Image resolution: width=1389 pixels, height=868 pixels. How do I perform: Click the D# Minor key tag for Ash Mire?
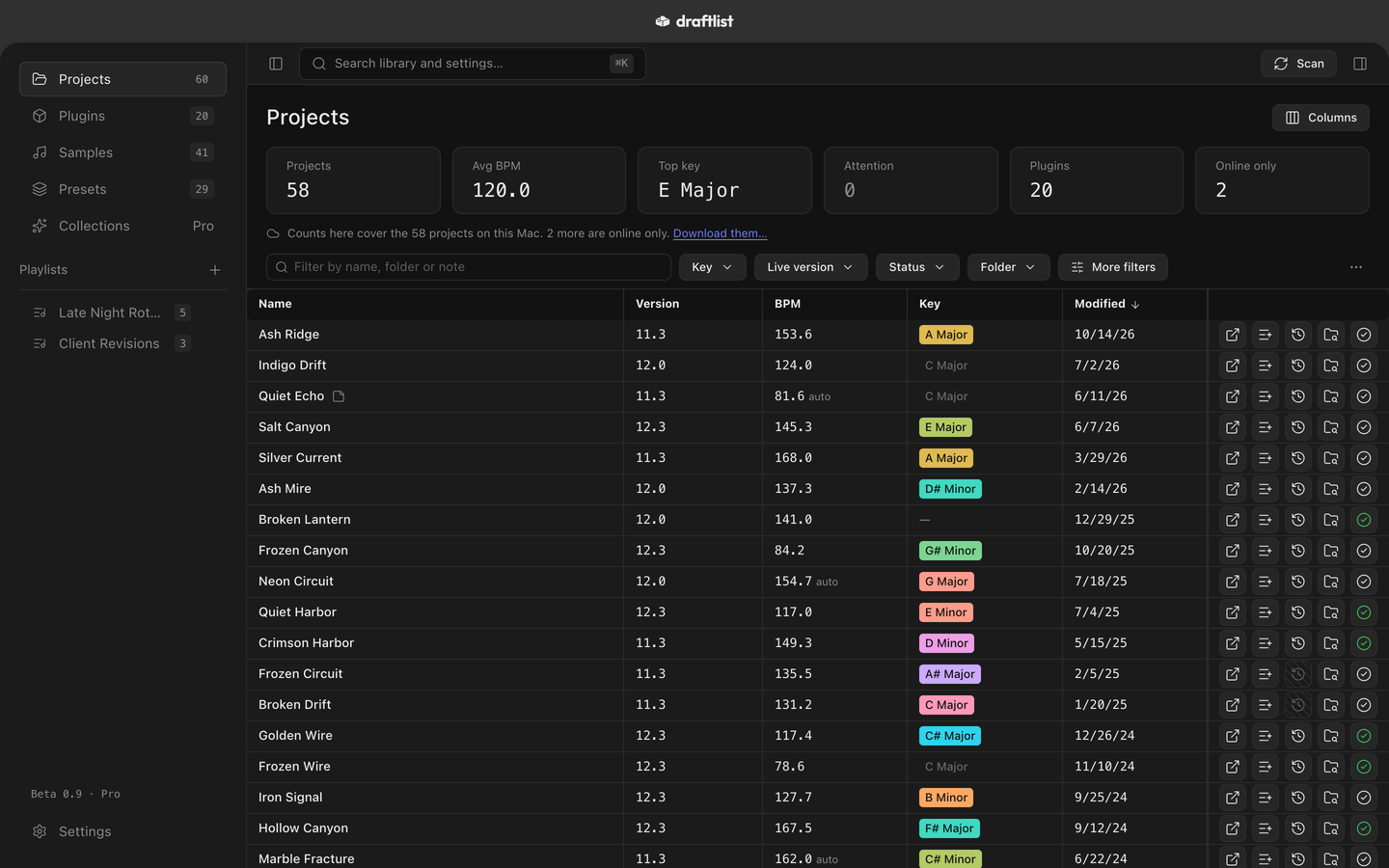[x=950, y=489]
